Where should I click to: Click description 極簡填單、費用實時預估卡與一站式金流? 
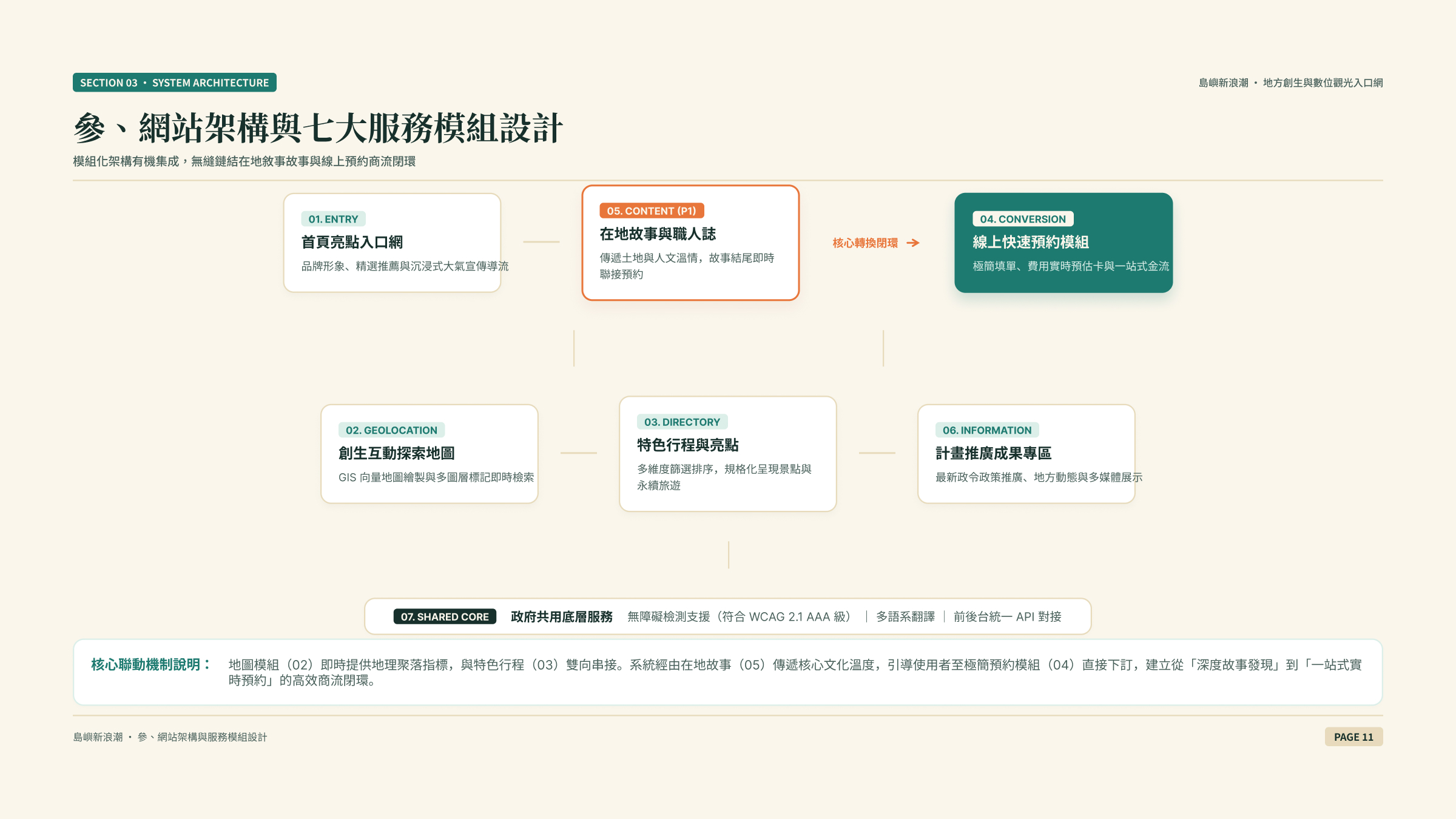[1071, 266]
